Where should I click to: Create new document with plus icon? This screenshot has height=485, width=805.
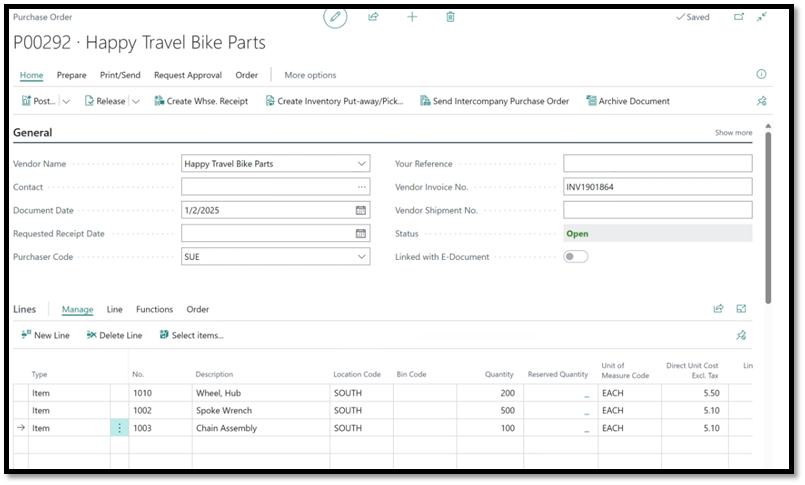(412, 17)
